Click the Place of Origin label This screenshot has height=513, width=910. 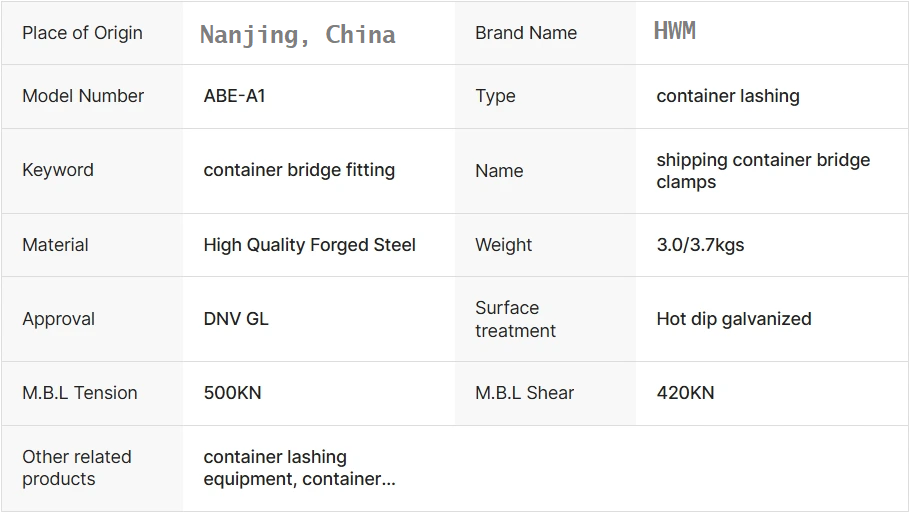point(82,33)
